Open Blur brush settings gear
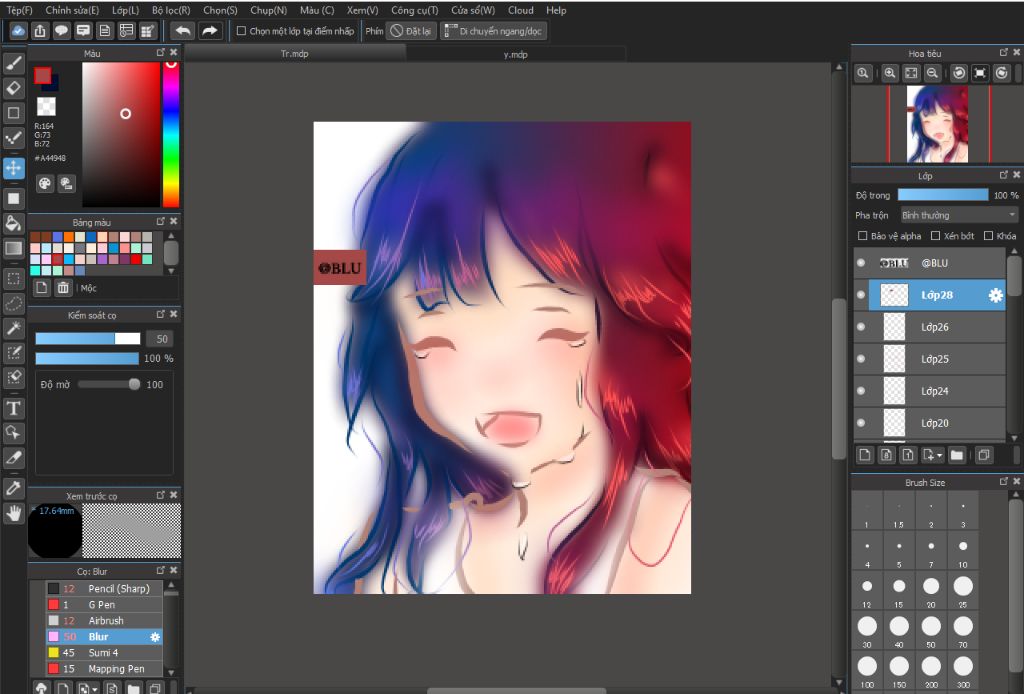Screen dimensions: 1024x694 (x=155, y=637)
